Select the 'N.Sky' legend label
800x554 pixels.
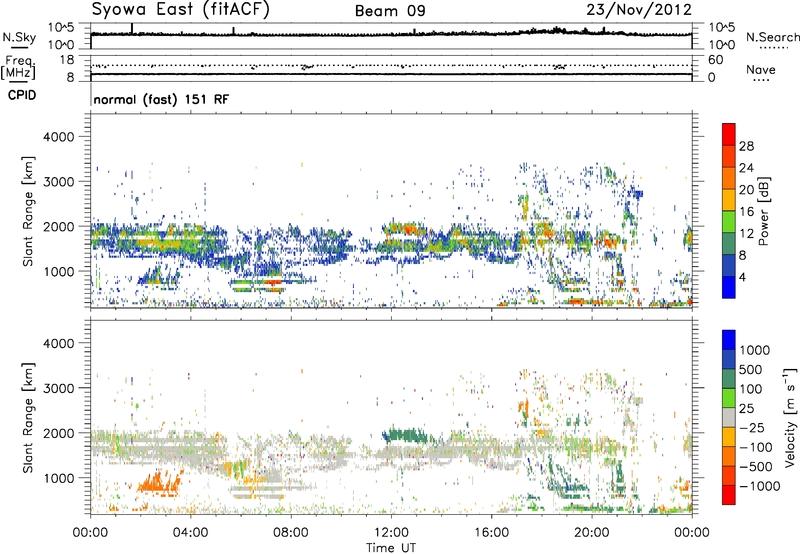pyautogui.click(x=19, y=37)
